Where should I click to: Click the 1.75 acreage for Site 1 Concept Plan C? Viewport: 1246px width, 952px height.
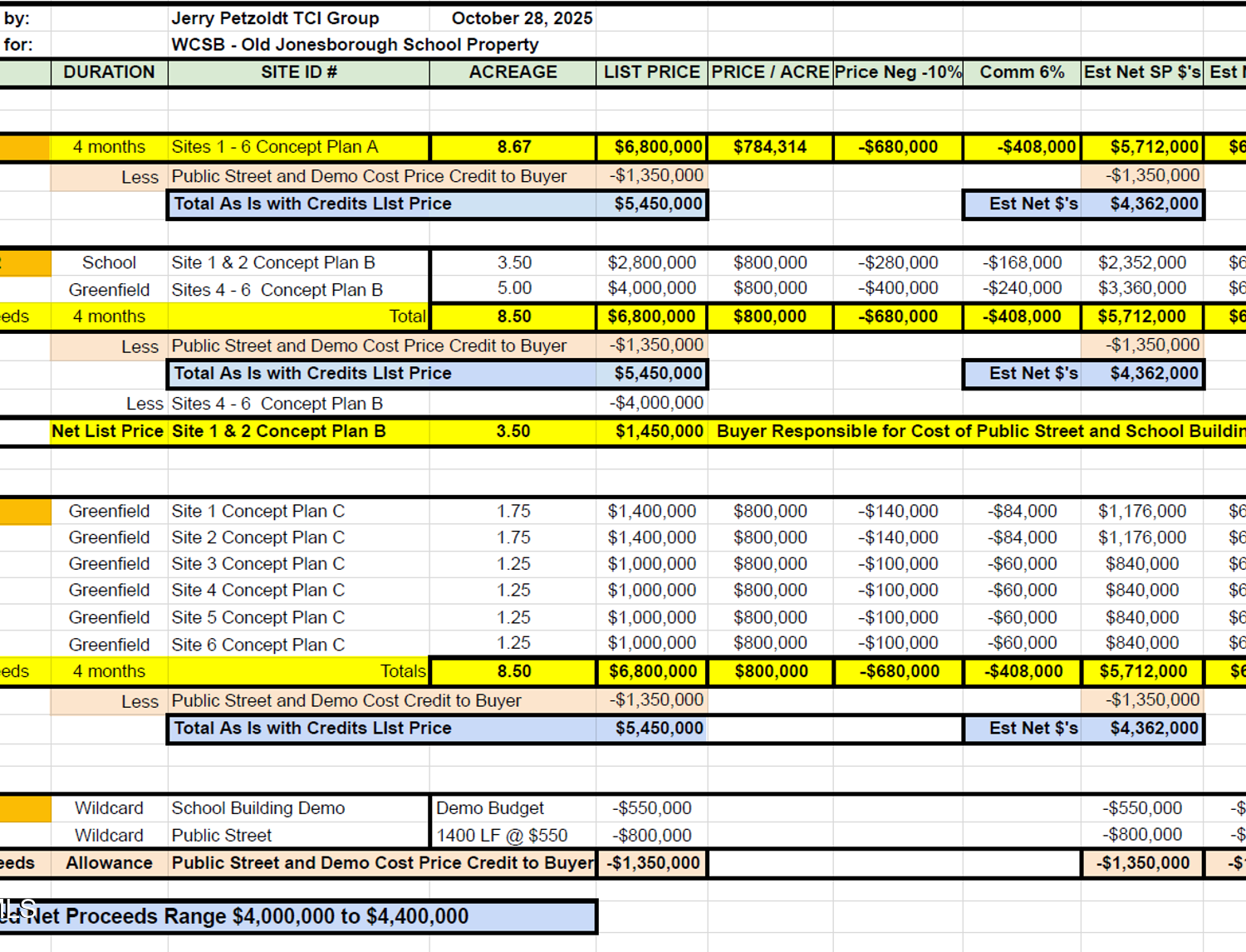(x=513, y=511)
